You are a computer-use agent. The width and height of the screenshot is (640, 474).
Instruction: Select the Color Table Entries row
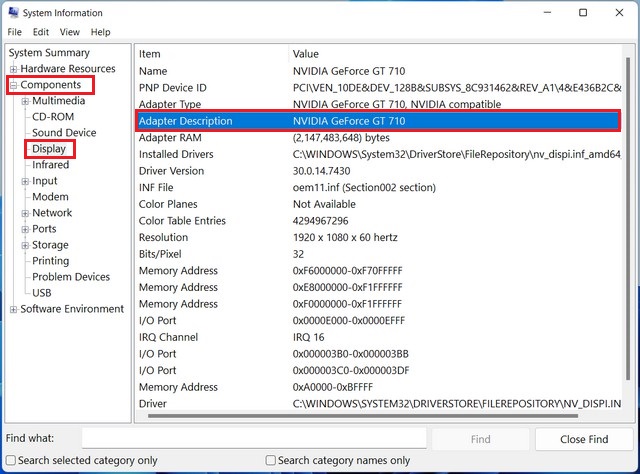tap(378, 221)
